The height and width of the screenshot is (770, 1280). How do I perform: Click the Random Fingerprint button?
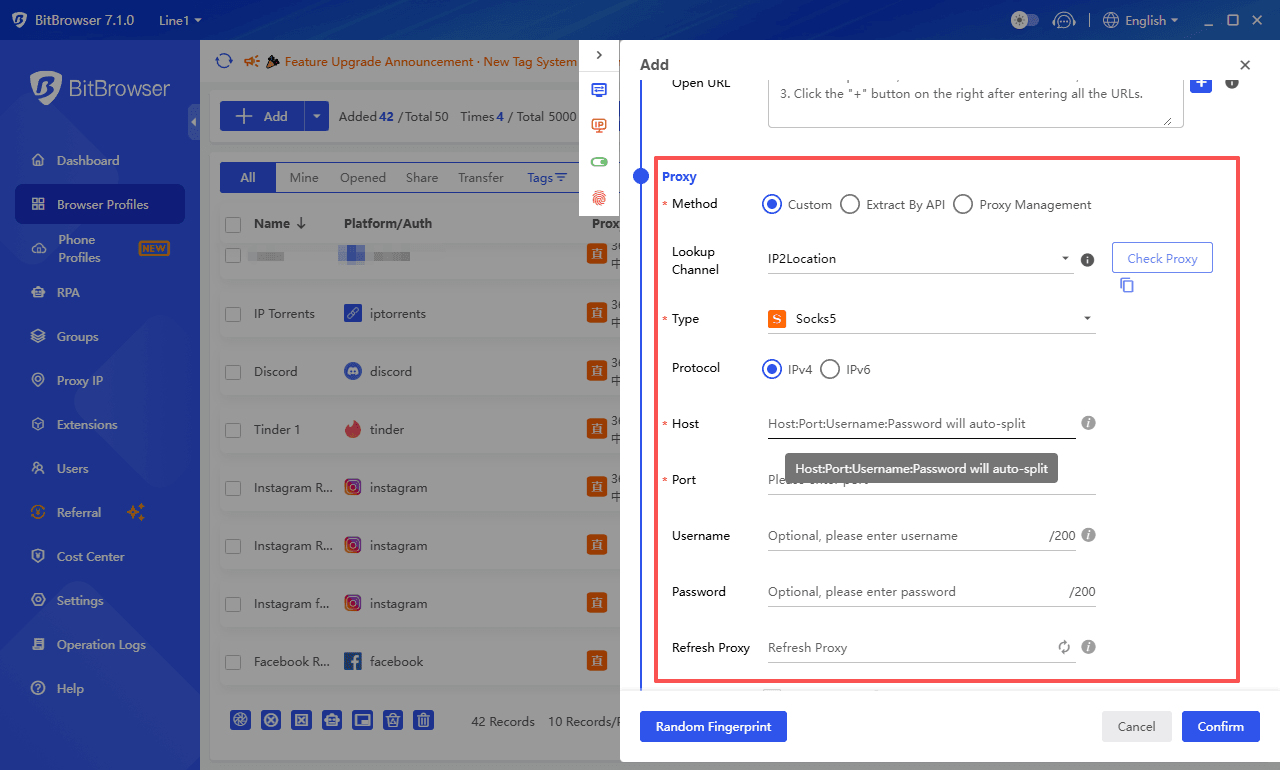713,726
